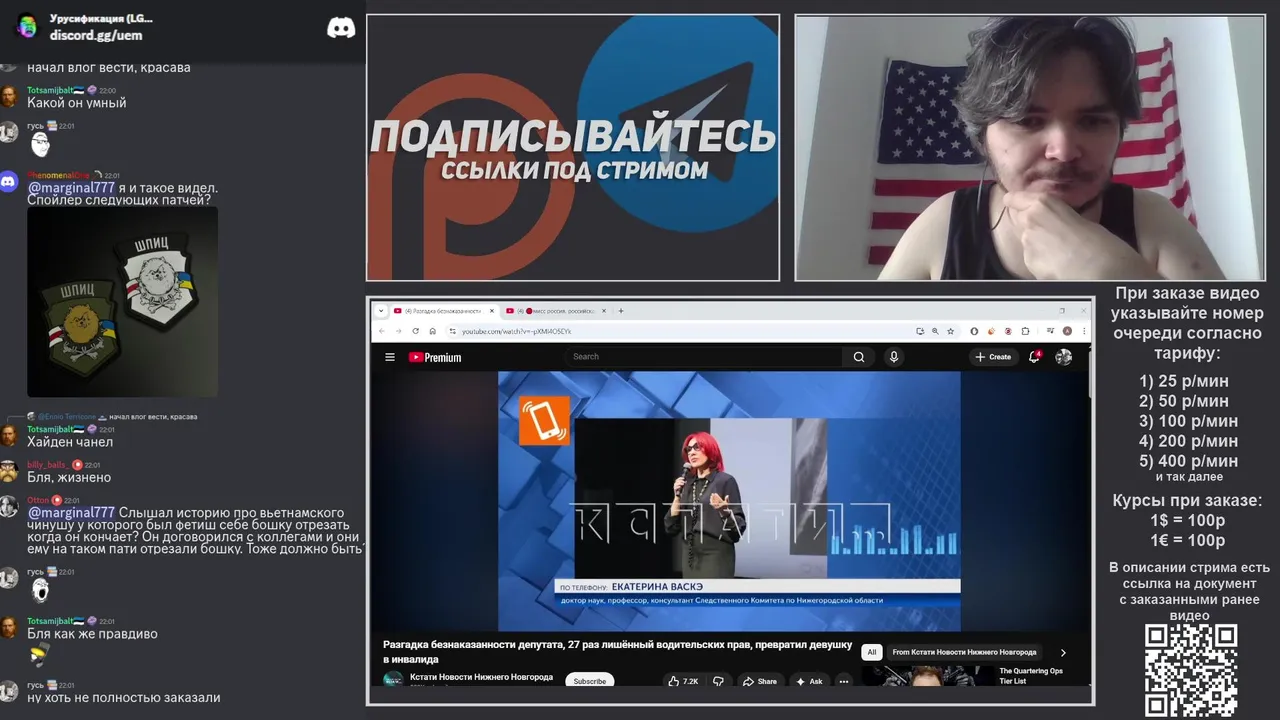Click the YouTube Premium logo
Screen dimensions: 1280x720
coord(435,357)
